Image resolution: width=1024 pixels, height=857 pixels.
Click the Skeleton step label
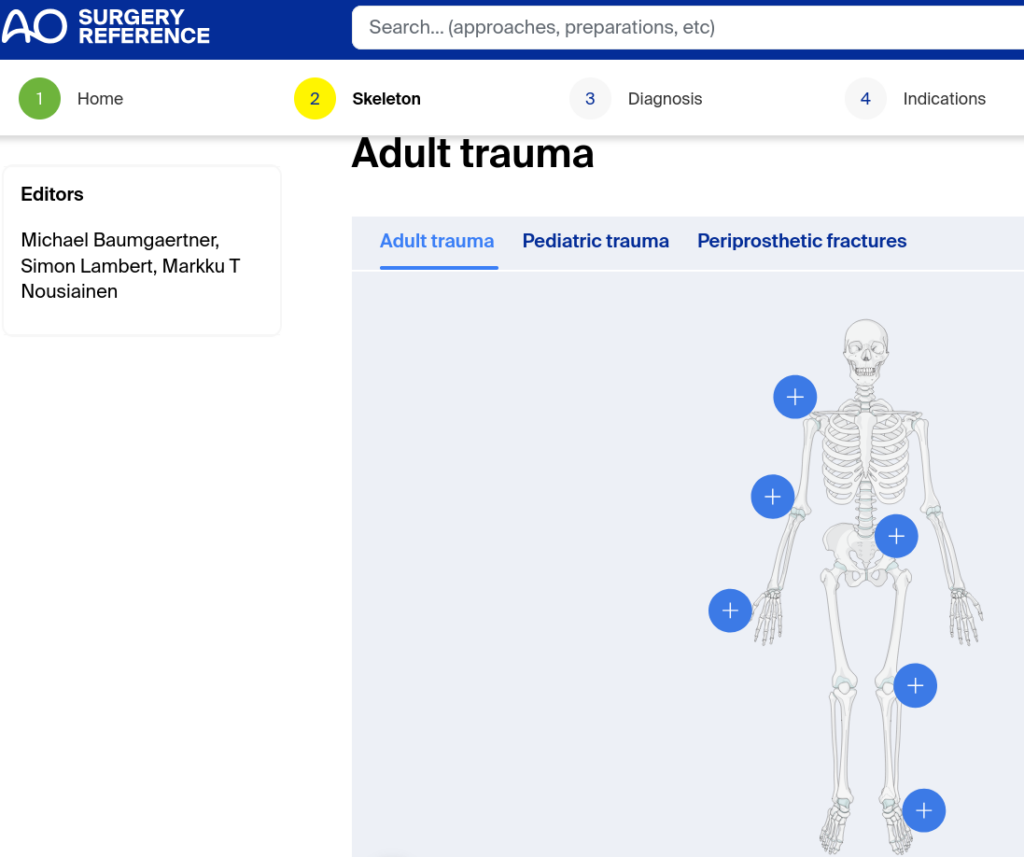(x=386, y=98)
